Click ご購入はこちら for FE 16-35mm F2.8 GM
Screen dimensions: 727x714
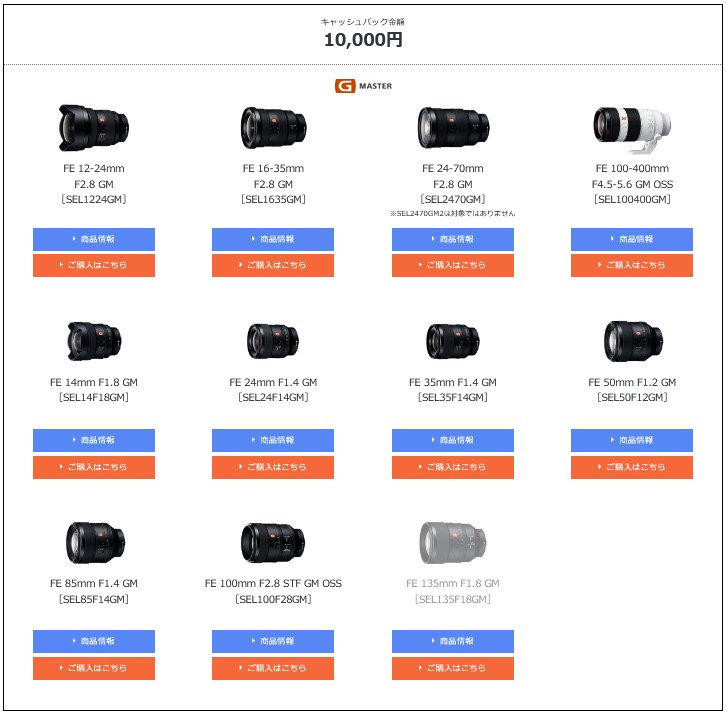point(273,265)
